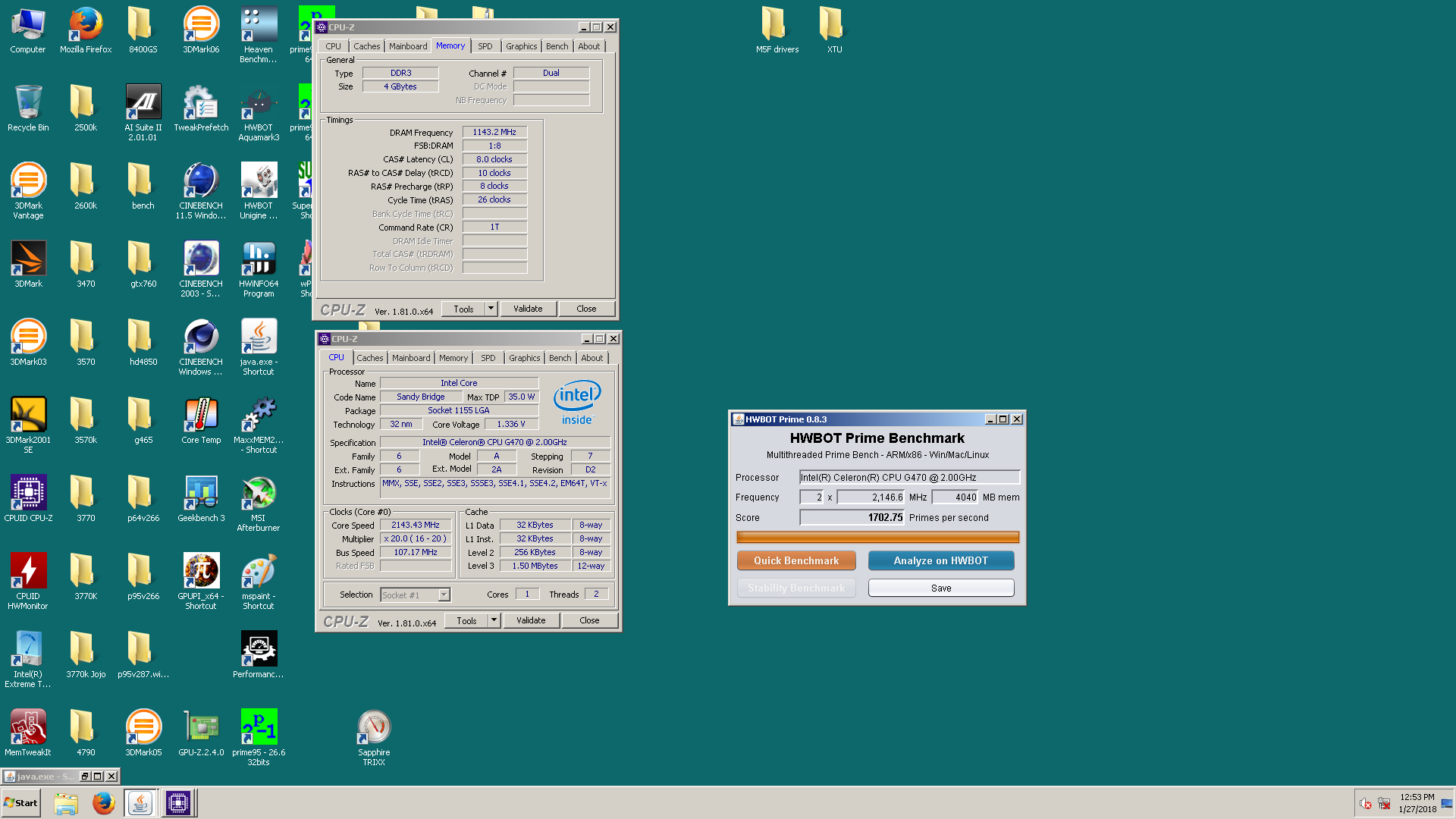Open file explorer from taskbar
The width and height of the screenshot is (1456, 819).
(x=67, y=803)
